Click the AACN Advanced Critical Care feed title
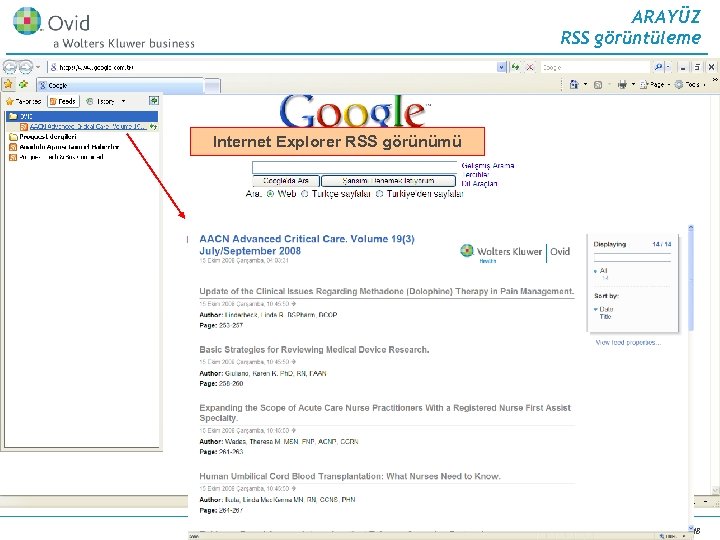720x540 pixels. (307, 245)
